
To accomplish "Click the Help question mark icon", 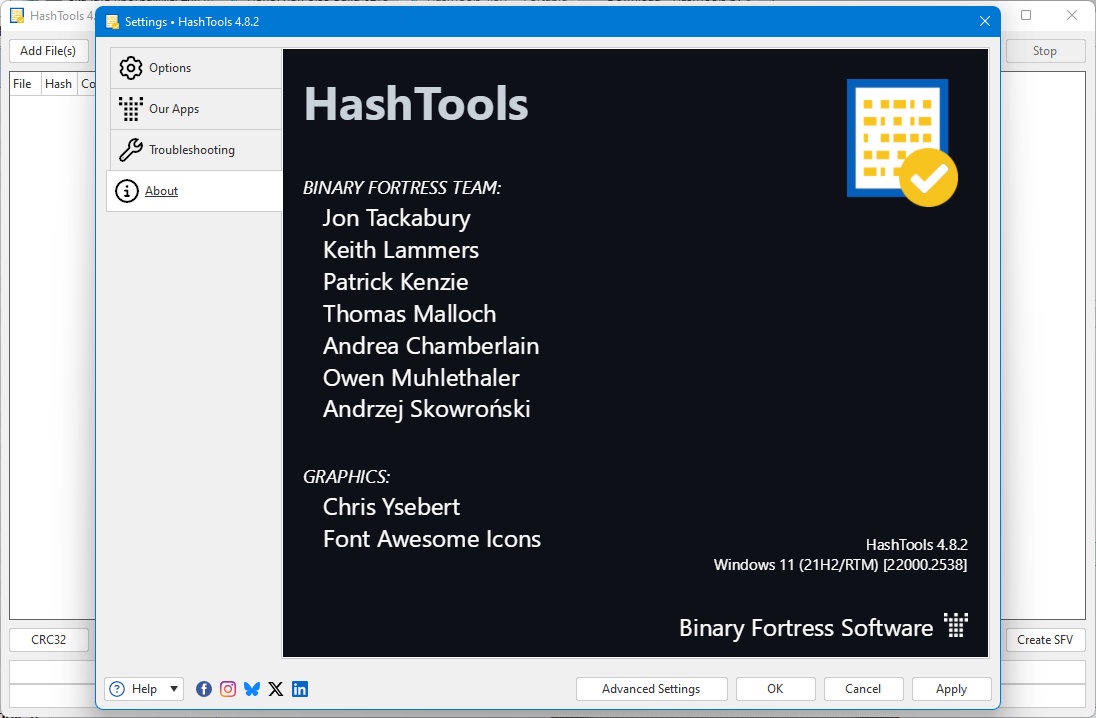I will coord(117,689).
